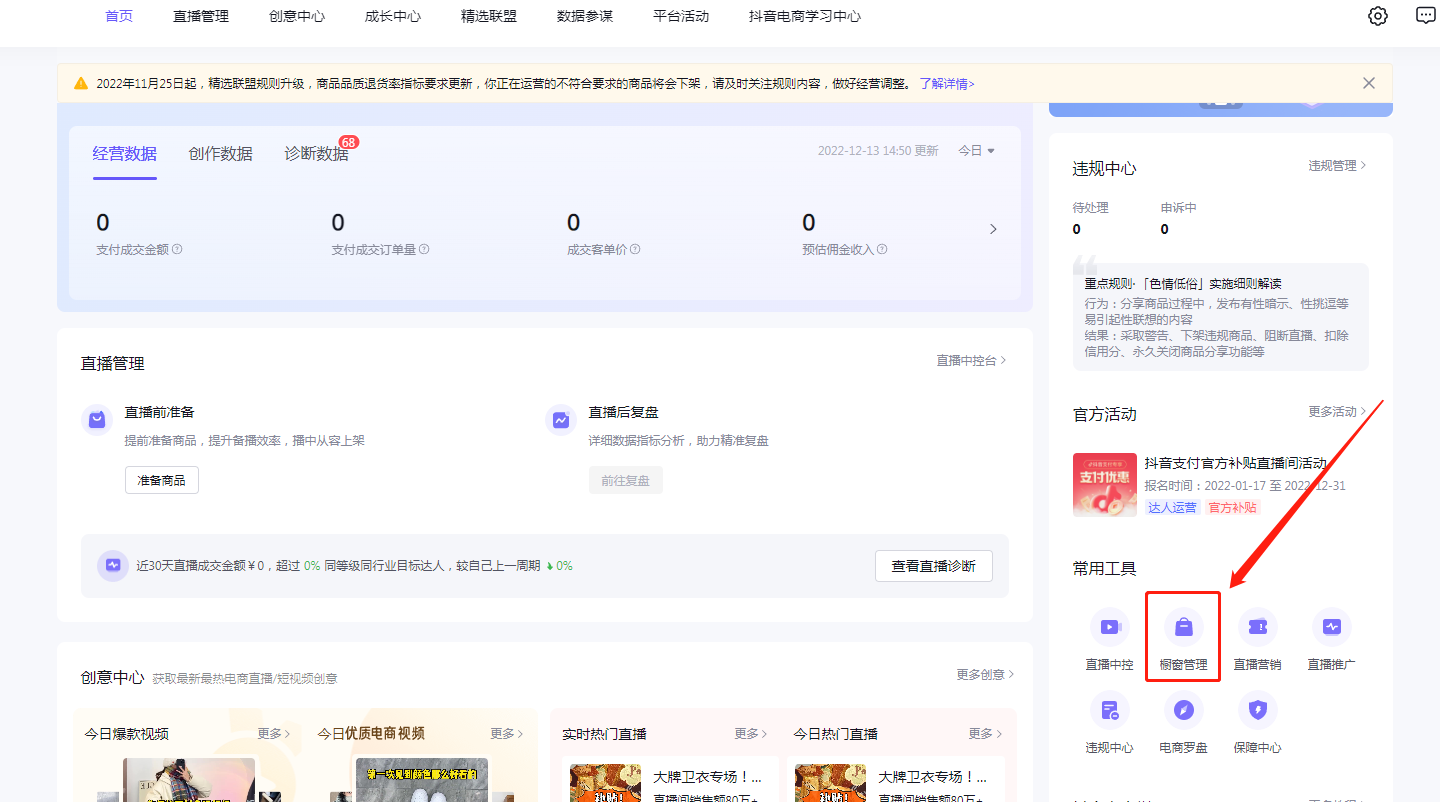1440x802 pixels.
Task: Show next metrics with right arrow
Action: point(993,229)
